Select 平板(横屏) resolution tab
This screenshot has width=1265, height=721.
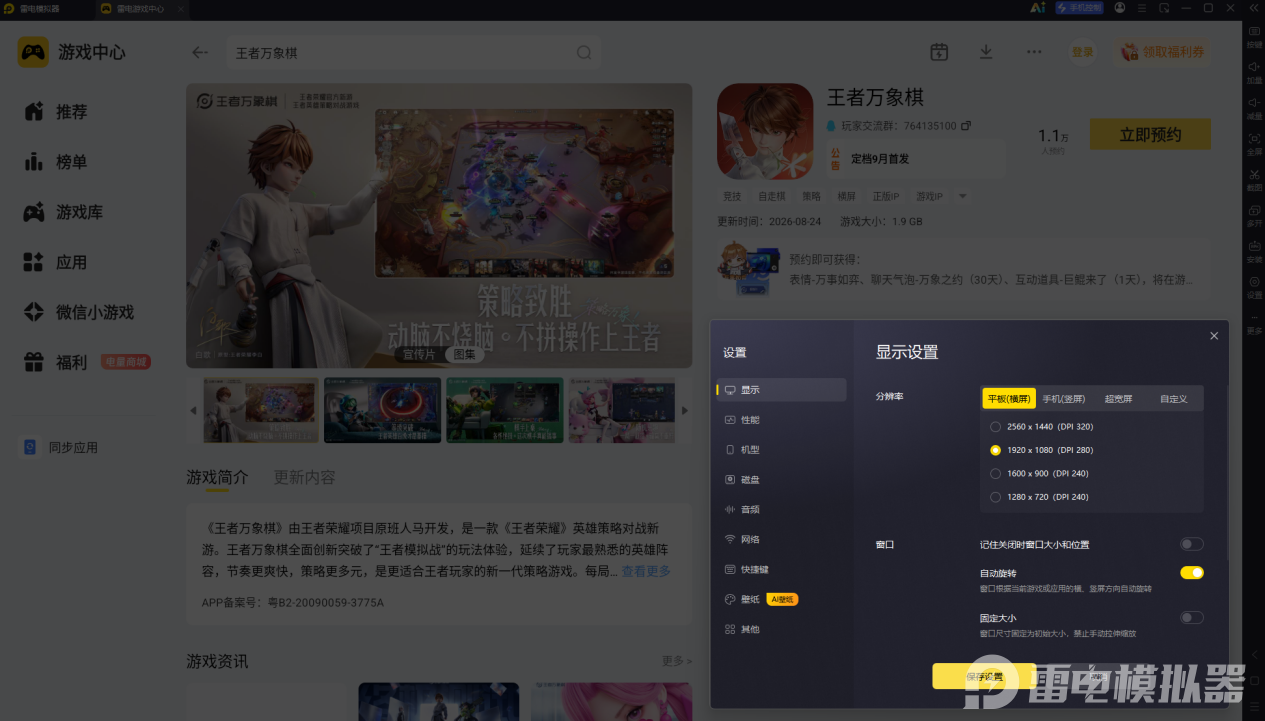1009,398
